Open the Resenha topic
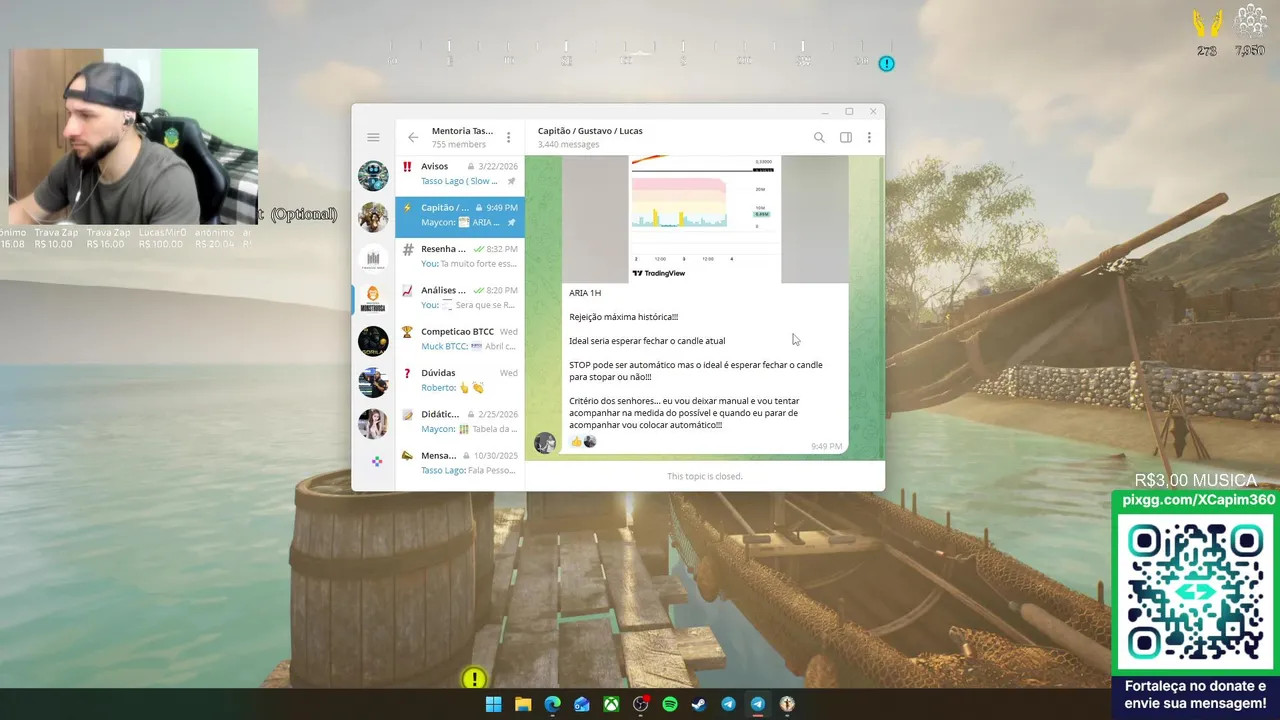Viewport: 1280px width, 720px height. (x=460, y=257)
